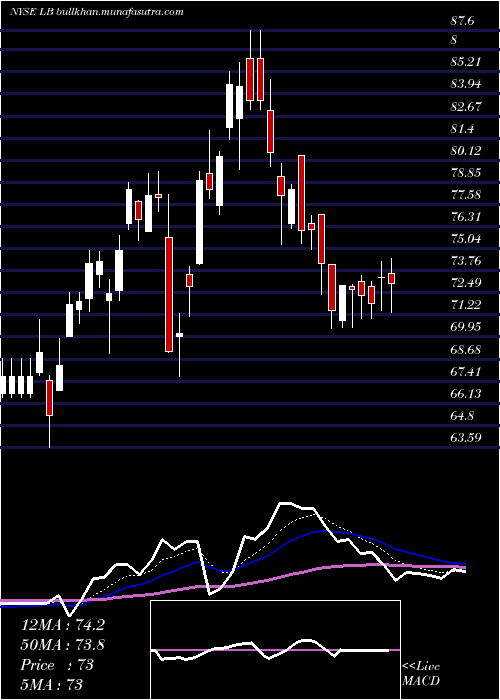Click inside the MACD indicator box
Screen dimensions: 500x700
275,650
